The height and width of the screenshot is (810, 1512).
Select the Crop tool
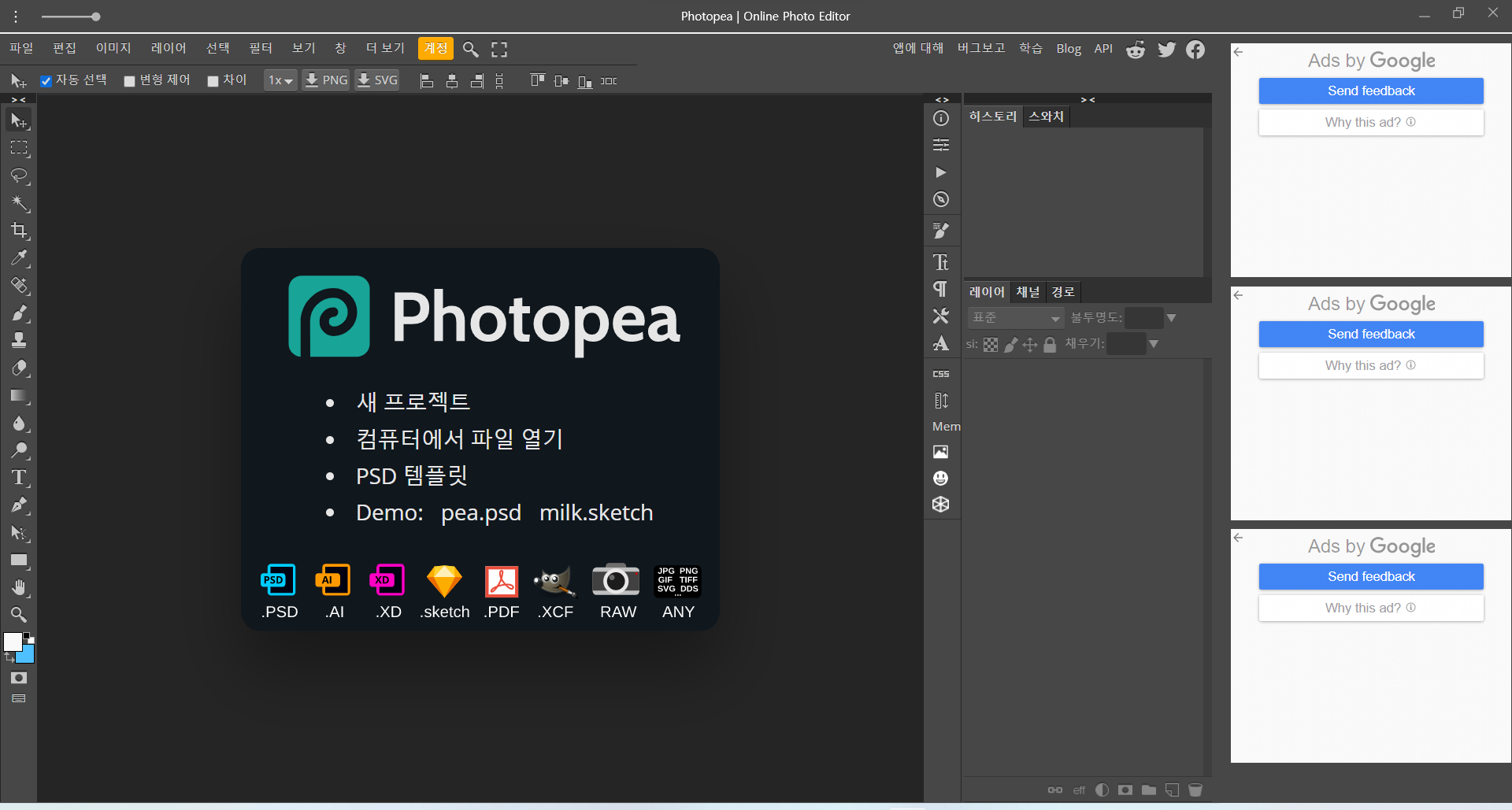coord(19,231)
